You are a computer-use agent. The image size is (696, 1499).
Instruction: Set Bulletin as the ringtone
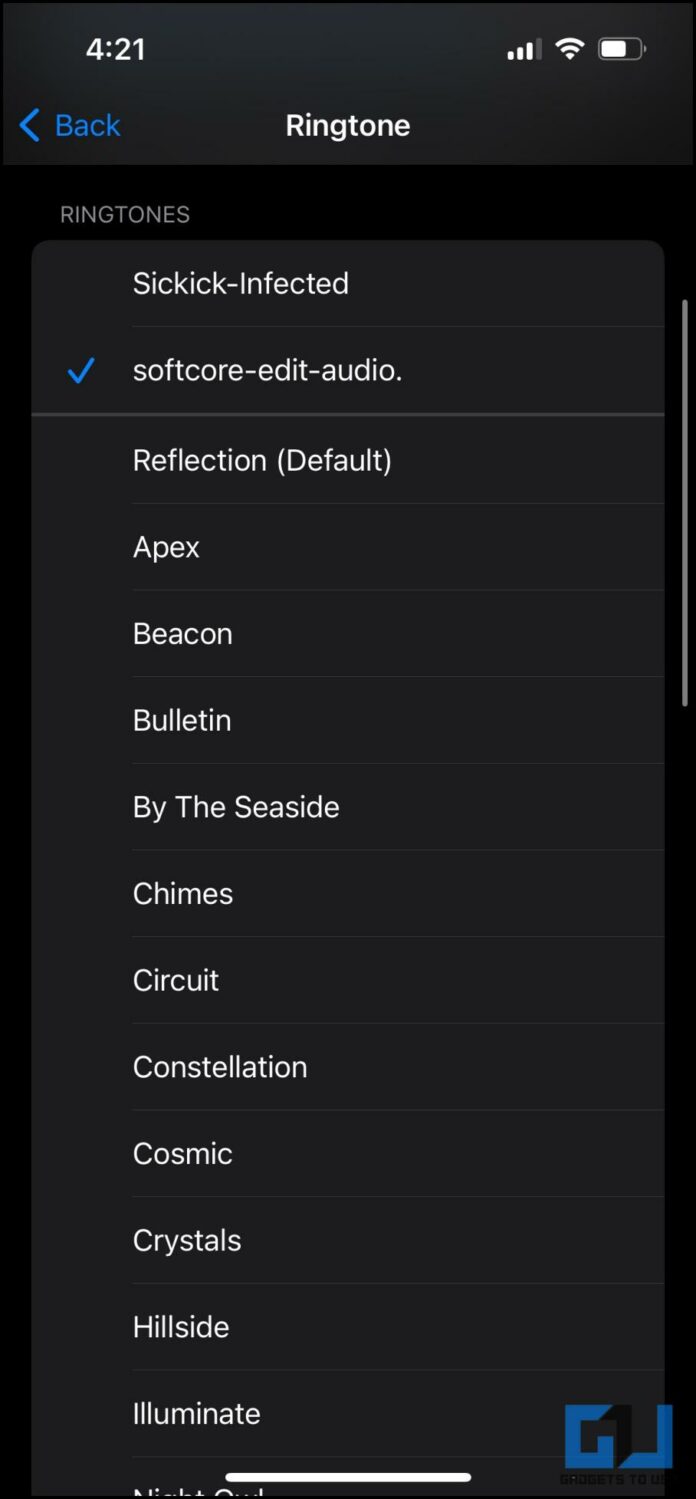click(182, 720)
